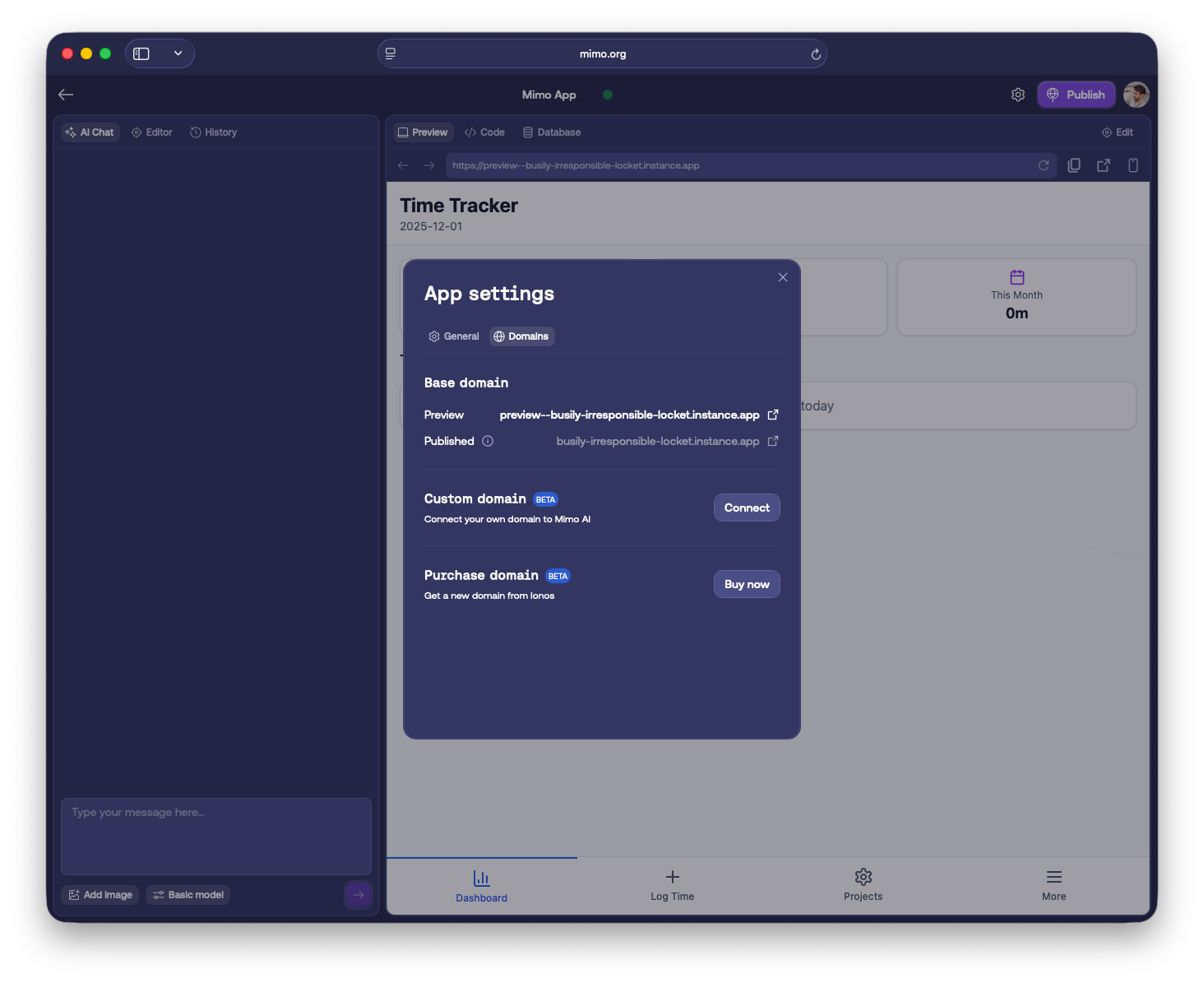
Task: Close the App settings dialog
Action: (x=782, y=277)
